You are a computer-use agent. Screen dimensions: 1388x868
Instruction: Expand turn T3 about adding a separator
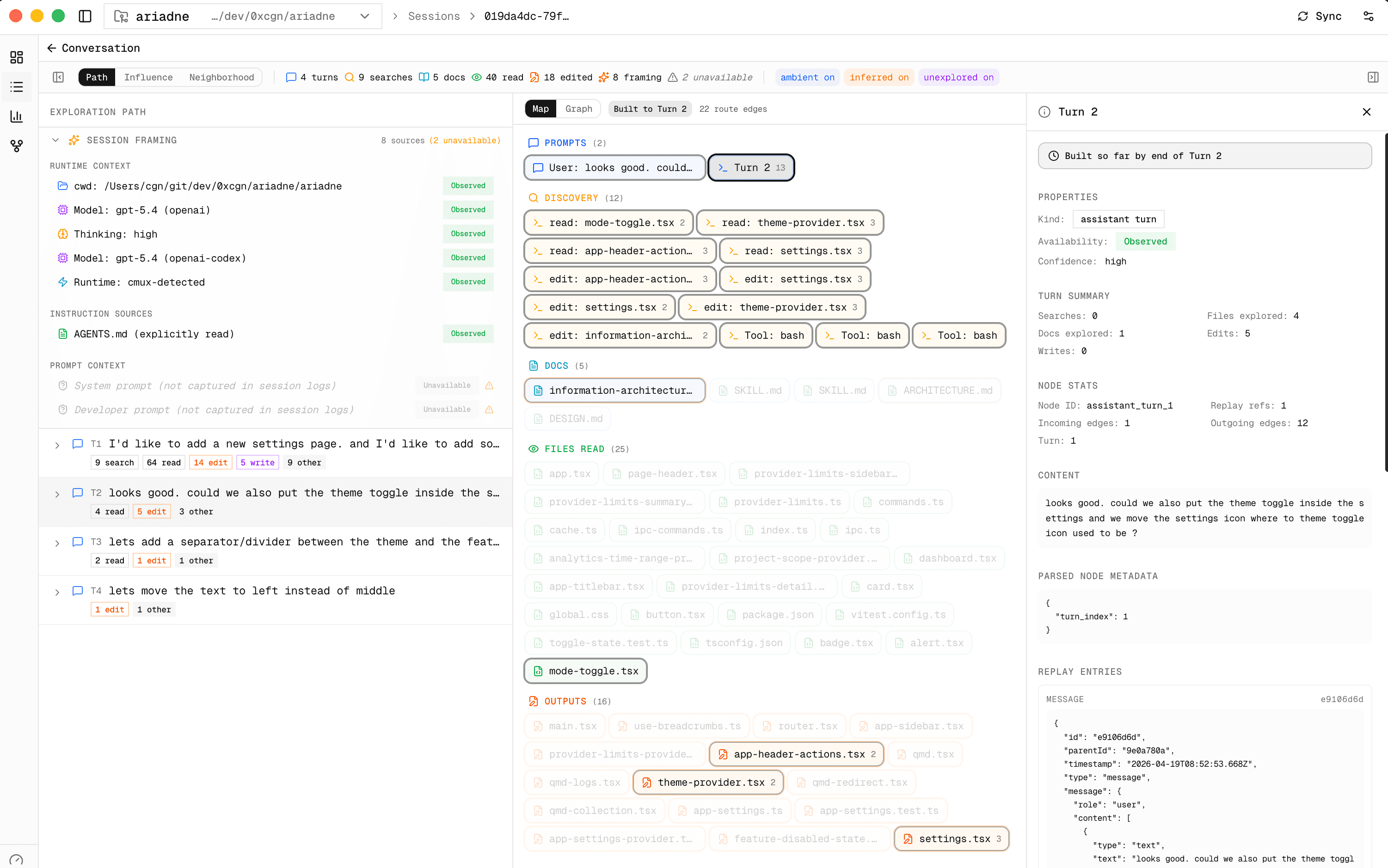tap(57, 543)
